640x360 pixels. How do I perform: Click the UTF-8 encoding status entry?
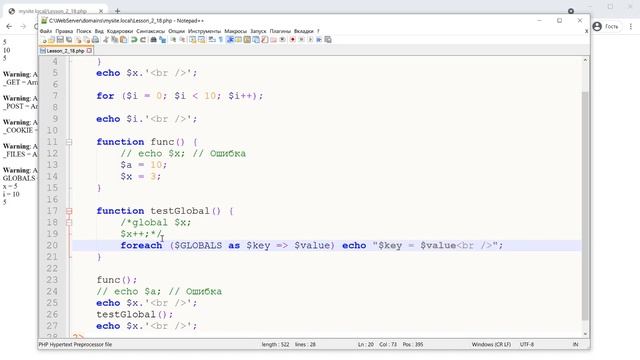(x=527, y=344)
